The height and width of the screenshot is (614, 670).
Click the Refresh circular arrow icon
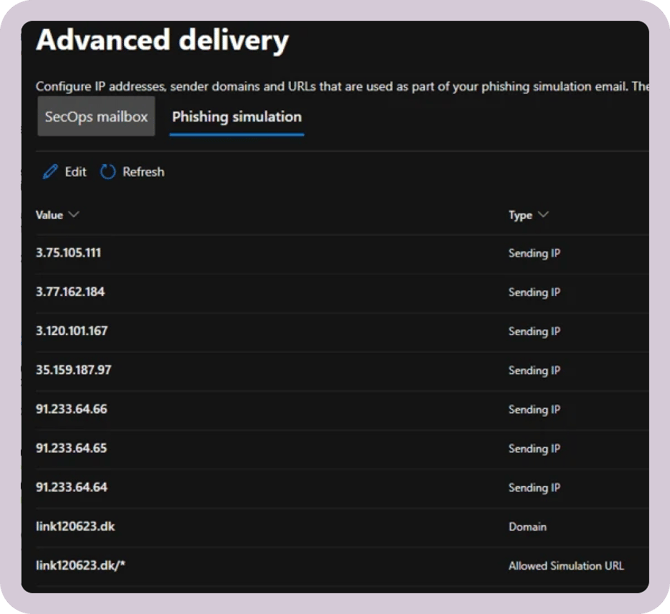pyautogui.click(x=108, y=172)
